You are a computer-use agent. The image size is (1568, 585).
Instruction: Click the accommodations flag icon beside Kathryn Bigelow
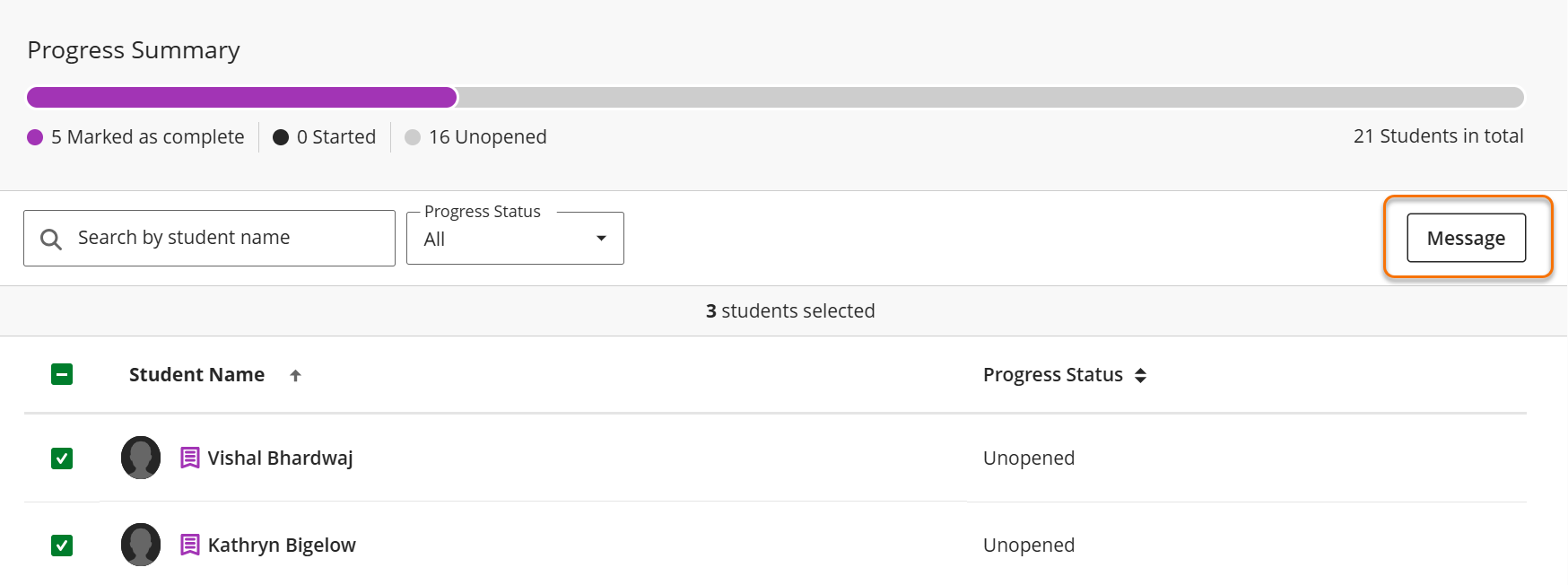(x=188, y=545)
